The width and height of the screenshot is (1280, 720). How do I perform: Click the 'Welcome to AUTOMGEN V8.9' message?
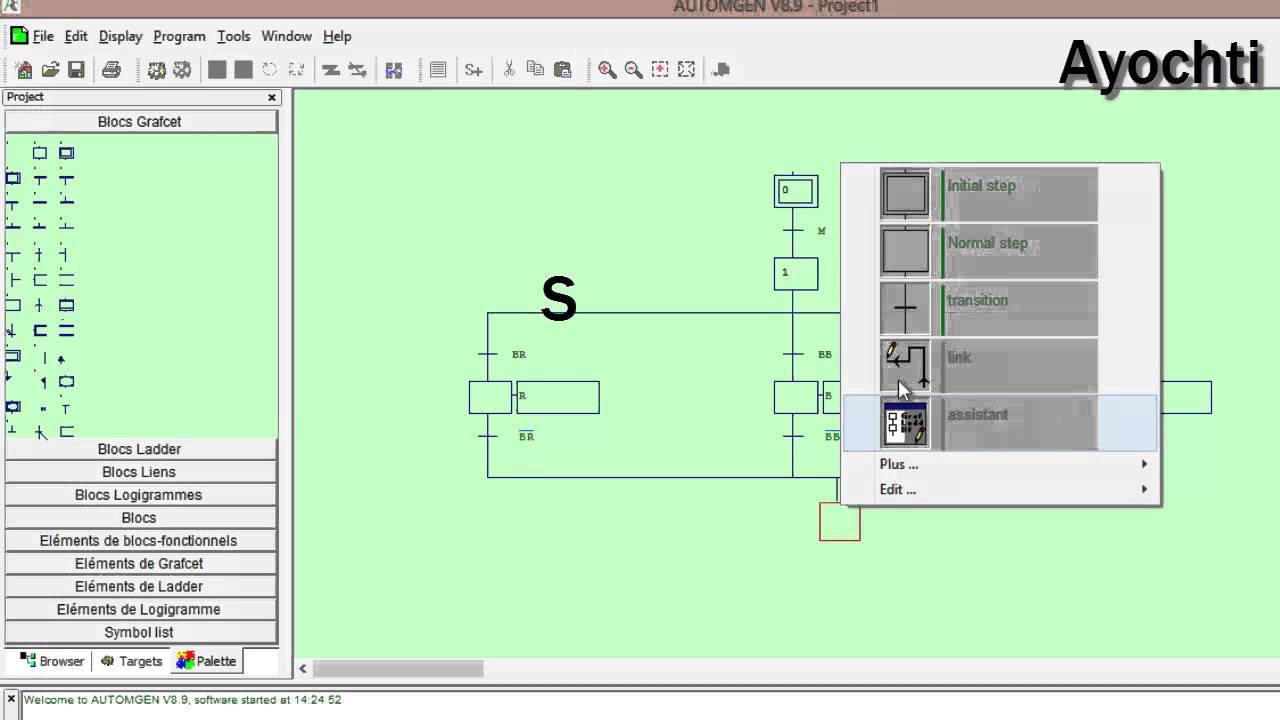tap(183, 700)
